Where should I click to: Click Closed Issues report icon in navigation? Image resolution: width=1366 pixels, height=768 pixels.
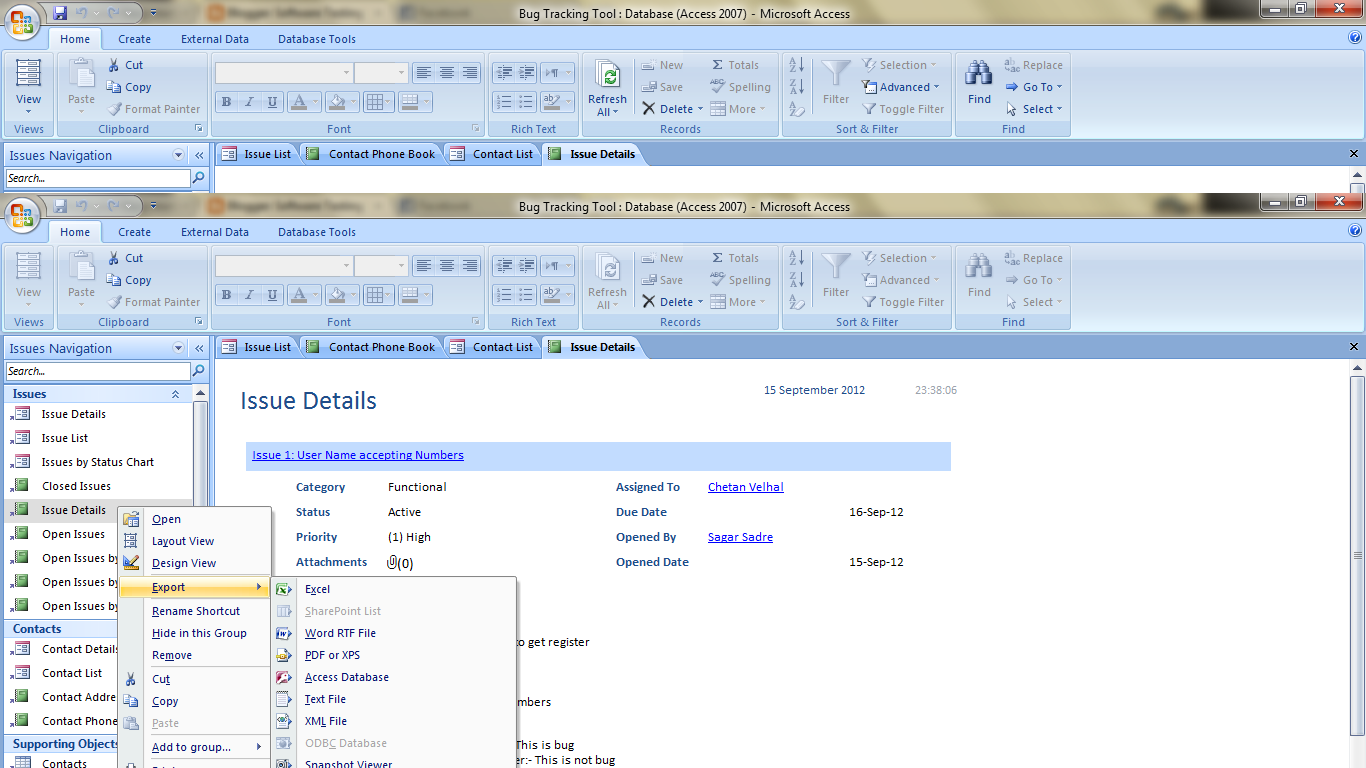click(20, 486)
